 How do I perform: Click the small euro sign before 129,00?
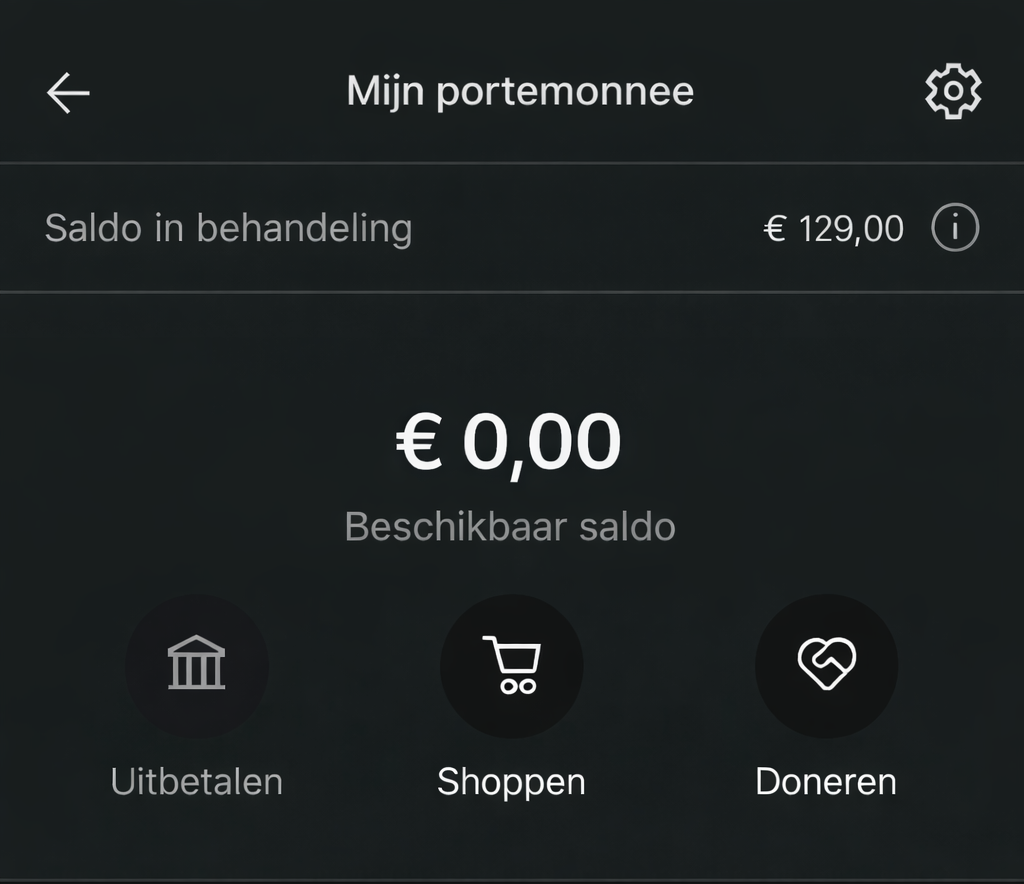(x=775, y=230)
